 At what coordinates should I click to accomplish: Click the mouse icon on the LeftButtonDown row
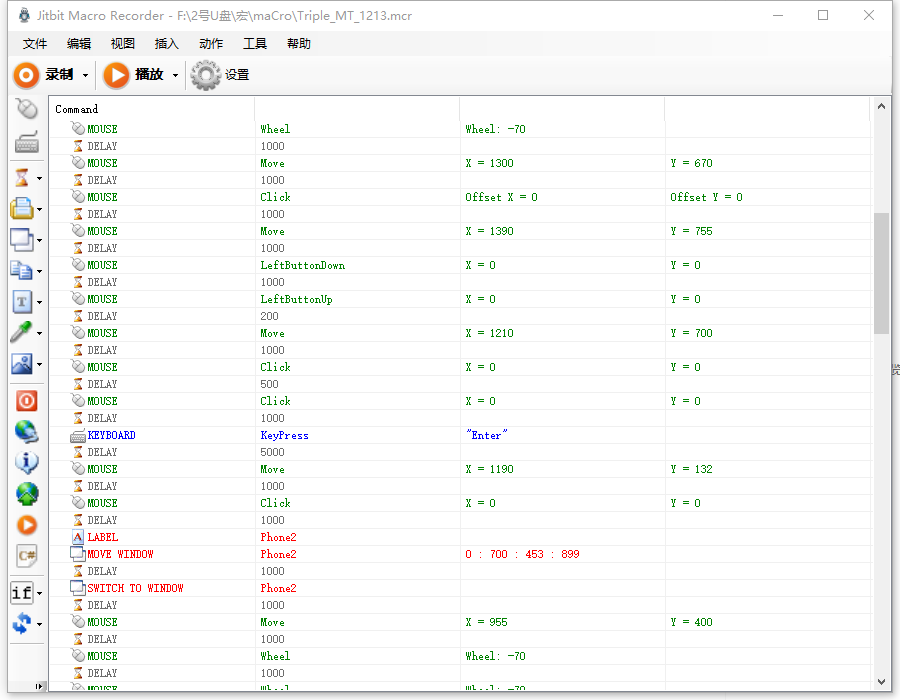click(77, 265)
